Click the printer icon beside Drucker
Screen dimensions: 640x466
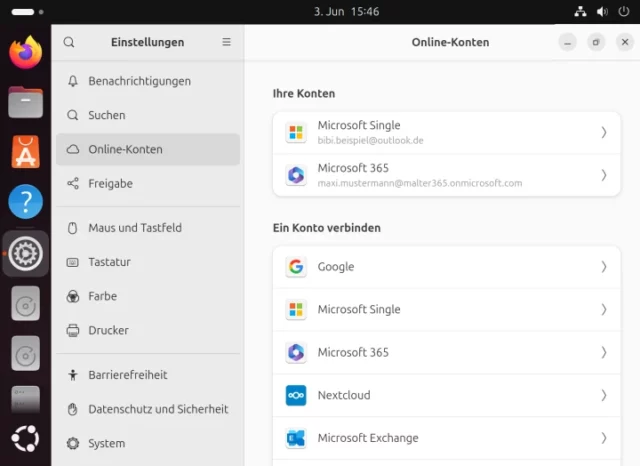pos(73,330)
